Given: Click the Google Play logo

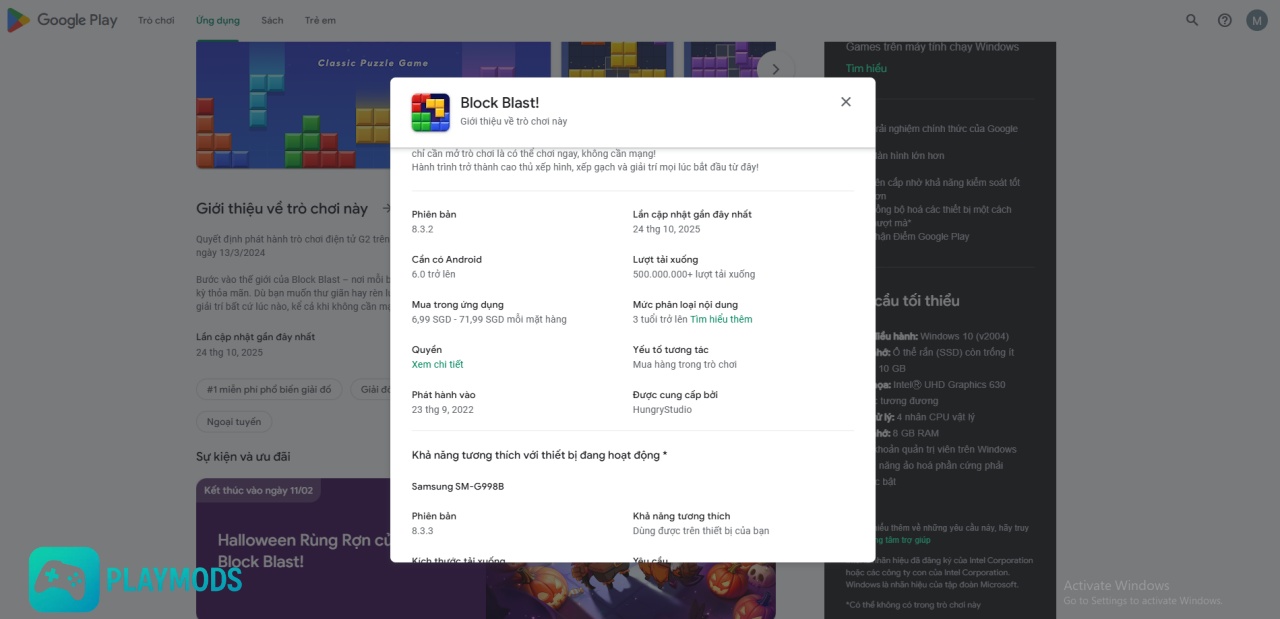Looking at the screenshot, I should (62, 20).
